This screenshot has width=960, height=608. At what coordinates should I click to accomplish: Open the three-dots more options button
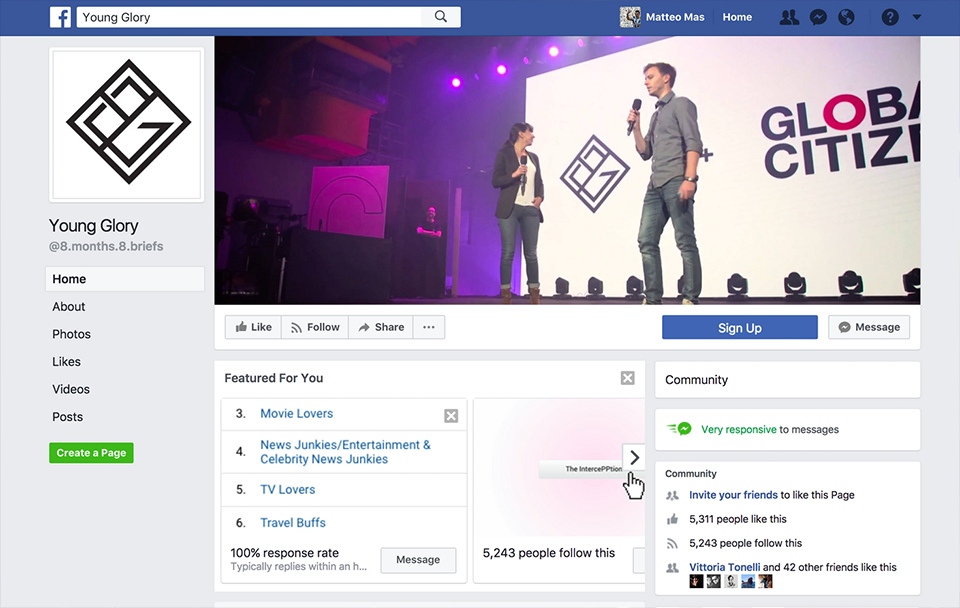point(429,327)
